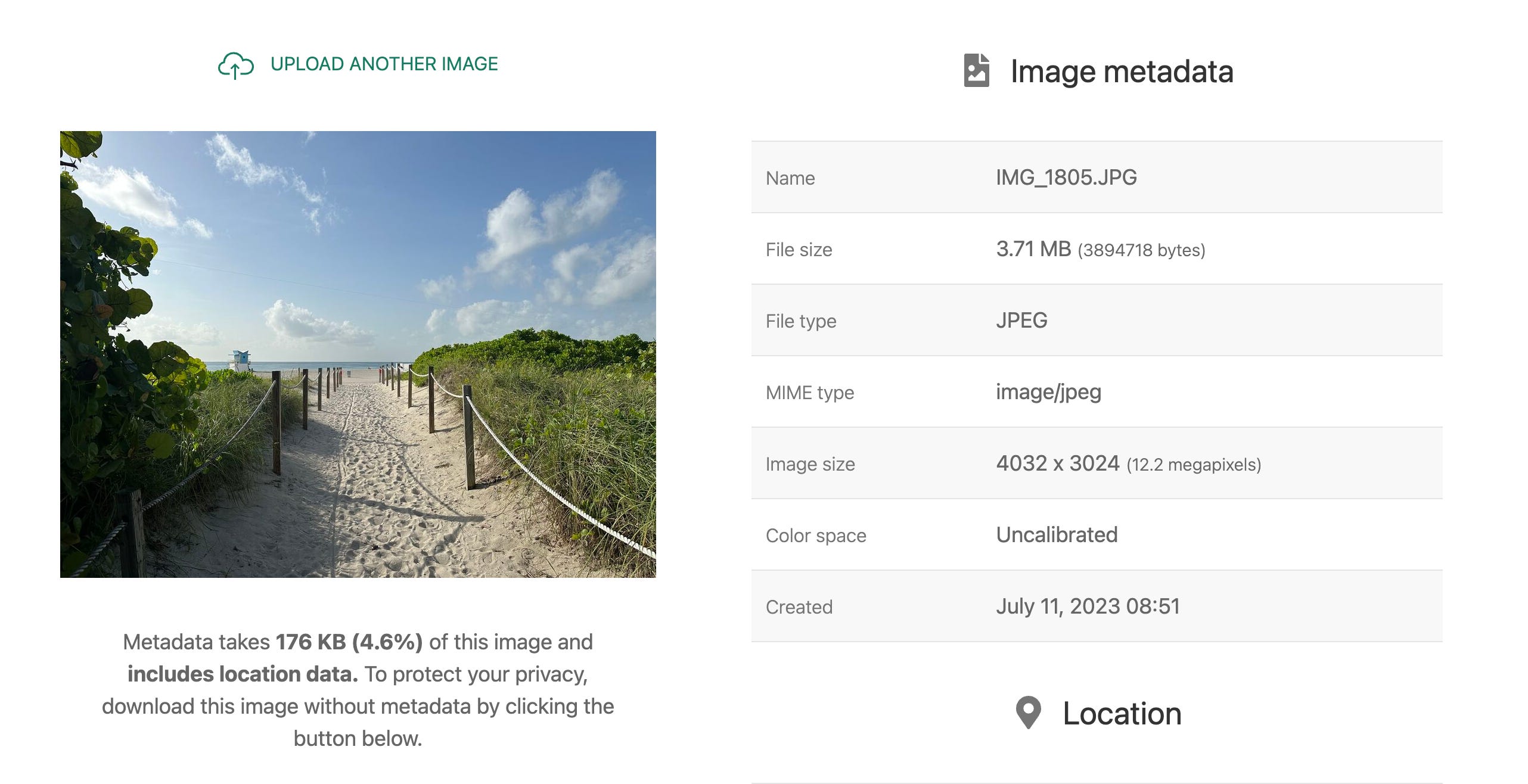This screenshot has height=784, width=1528.
Task: Click UPLOAD ANOTHER IMAGE link
Action: [x=384, y=64]
